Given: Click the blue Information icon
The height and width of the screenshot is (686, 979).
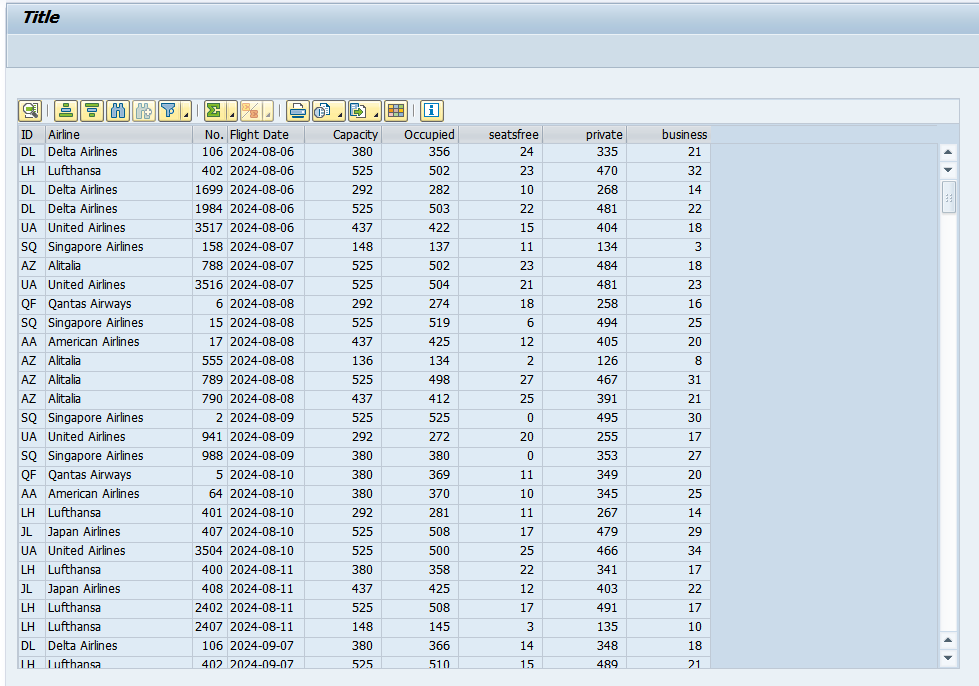Looking at the screenshot, I should [x=431, y=111].
